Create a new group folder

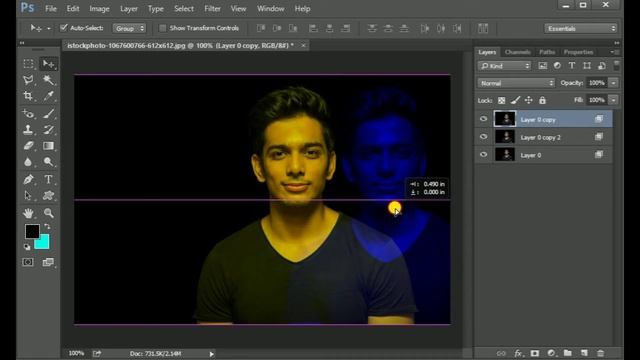click(x=568, y=353)
